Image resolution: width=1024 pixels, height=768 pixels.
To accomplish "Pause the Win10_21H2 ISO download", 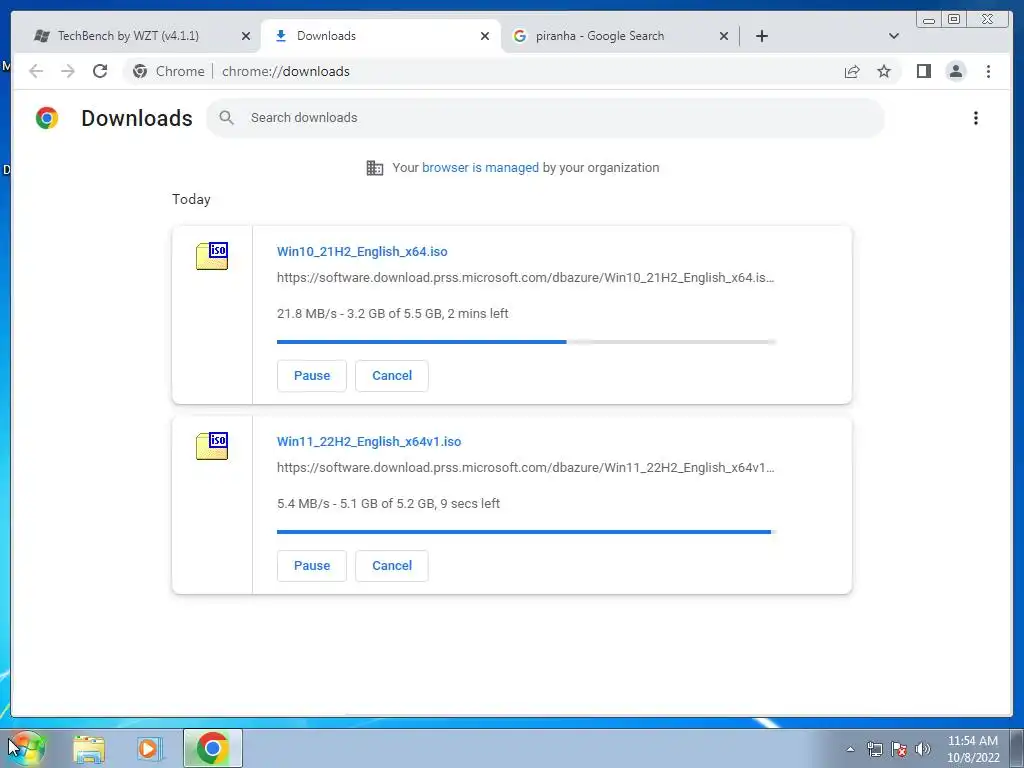I will click(312, 376).
